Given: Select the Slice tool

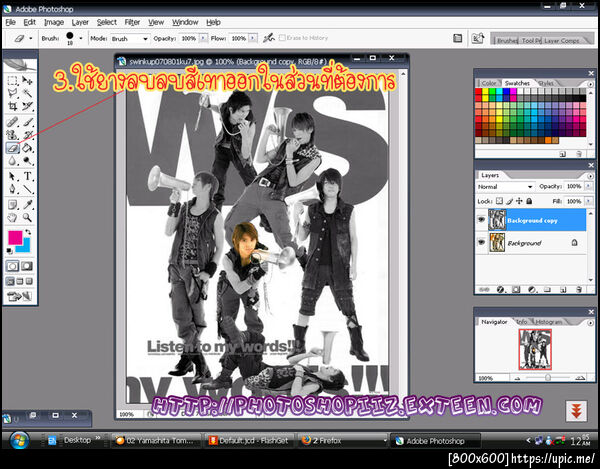Looking at the screenshot, I should pyautogui.click(x=27, y=106).
